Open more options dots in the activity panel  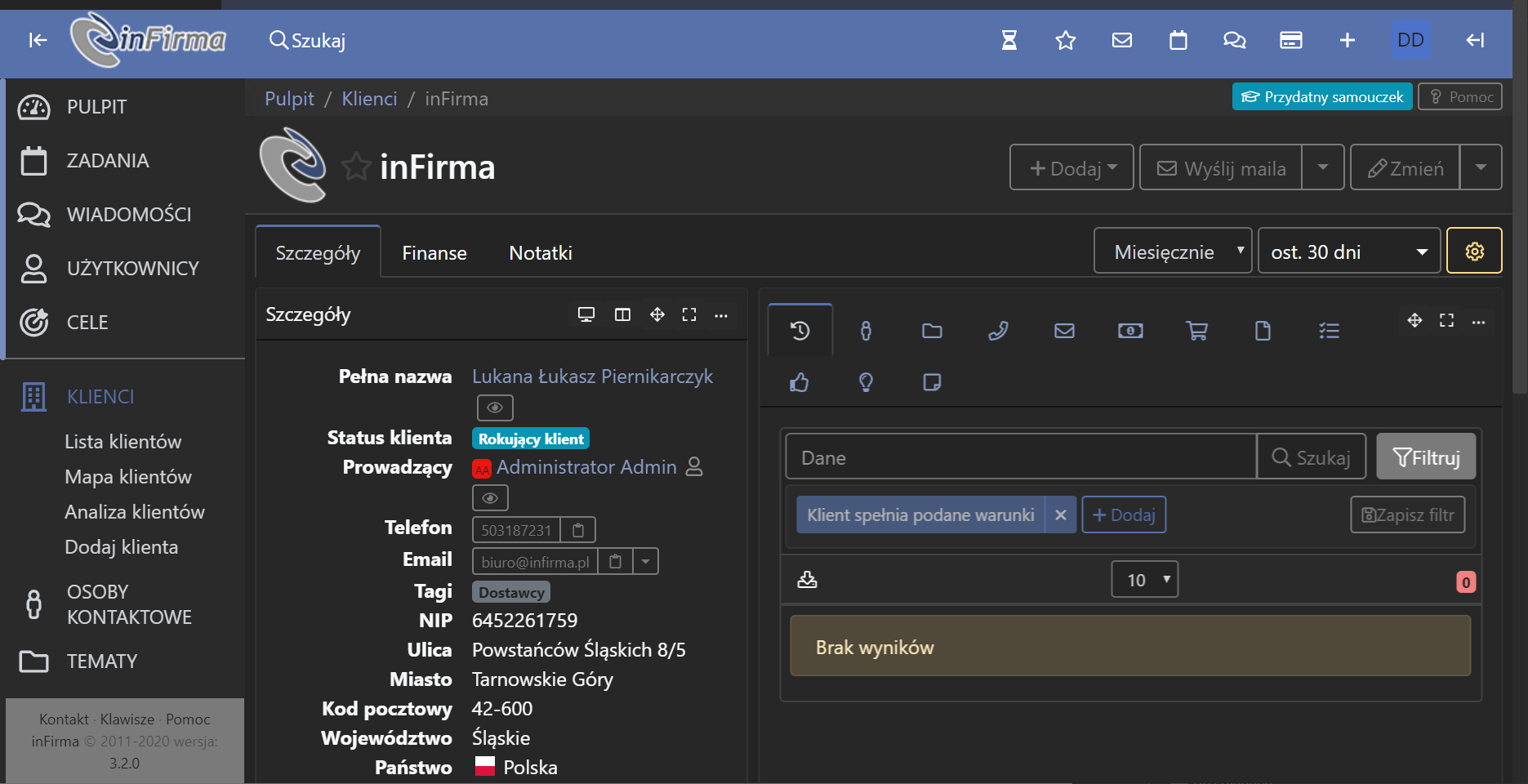(x=1479, y=322)
